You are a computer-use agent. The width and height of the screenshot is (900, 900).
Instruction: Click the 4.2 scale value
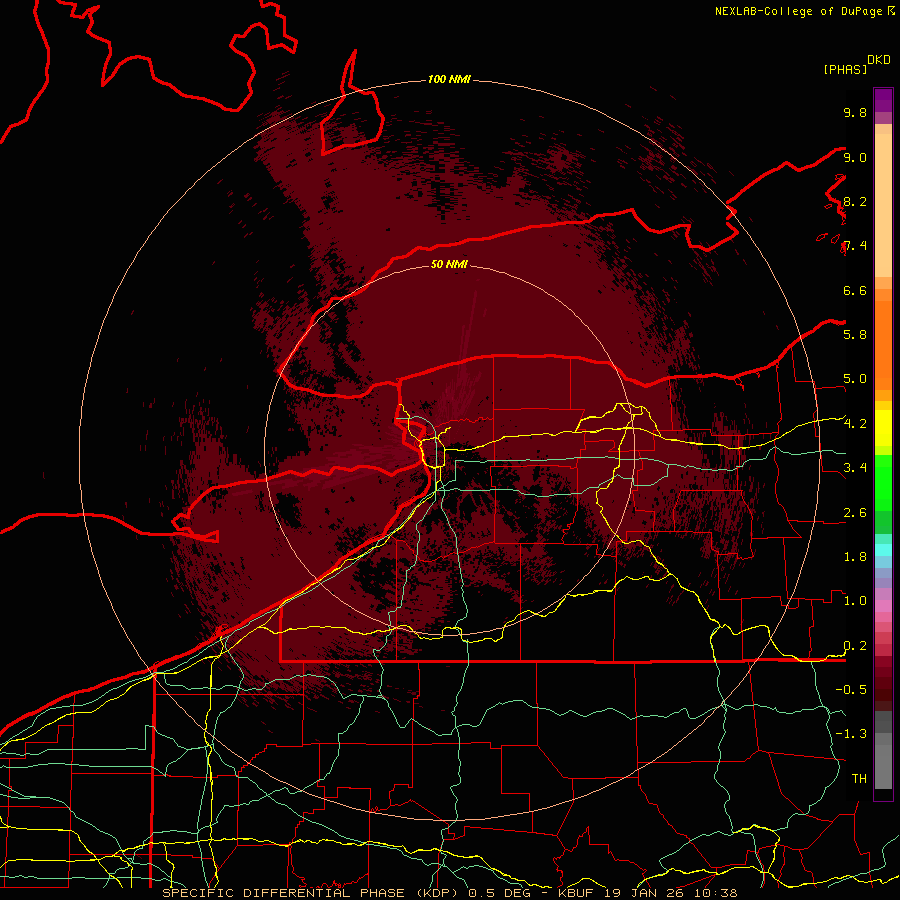(x=855, y=424)
